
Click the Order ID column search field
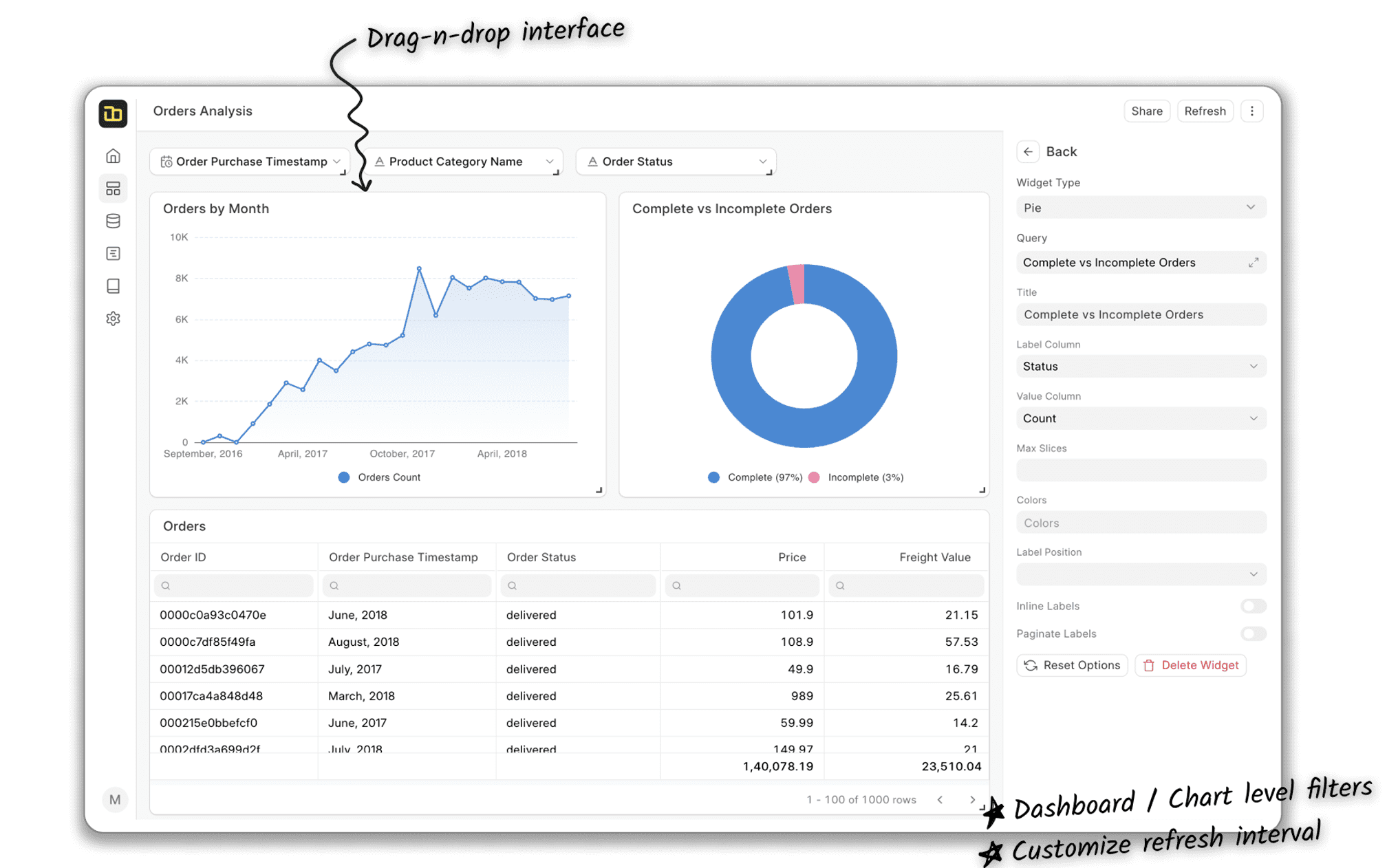coord(235,585)
